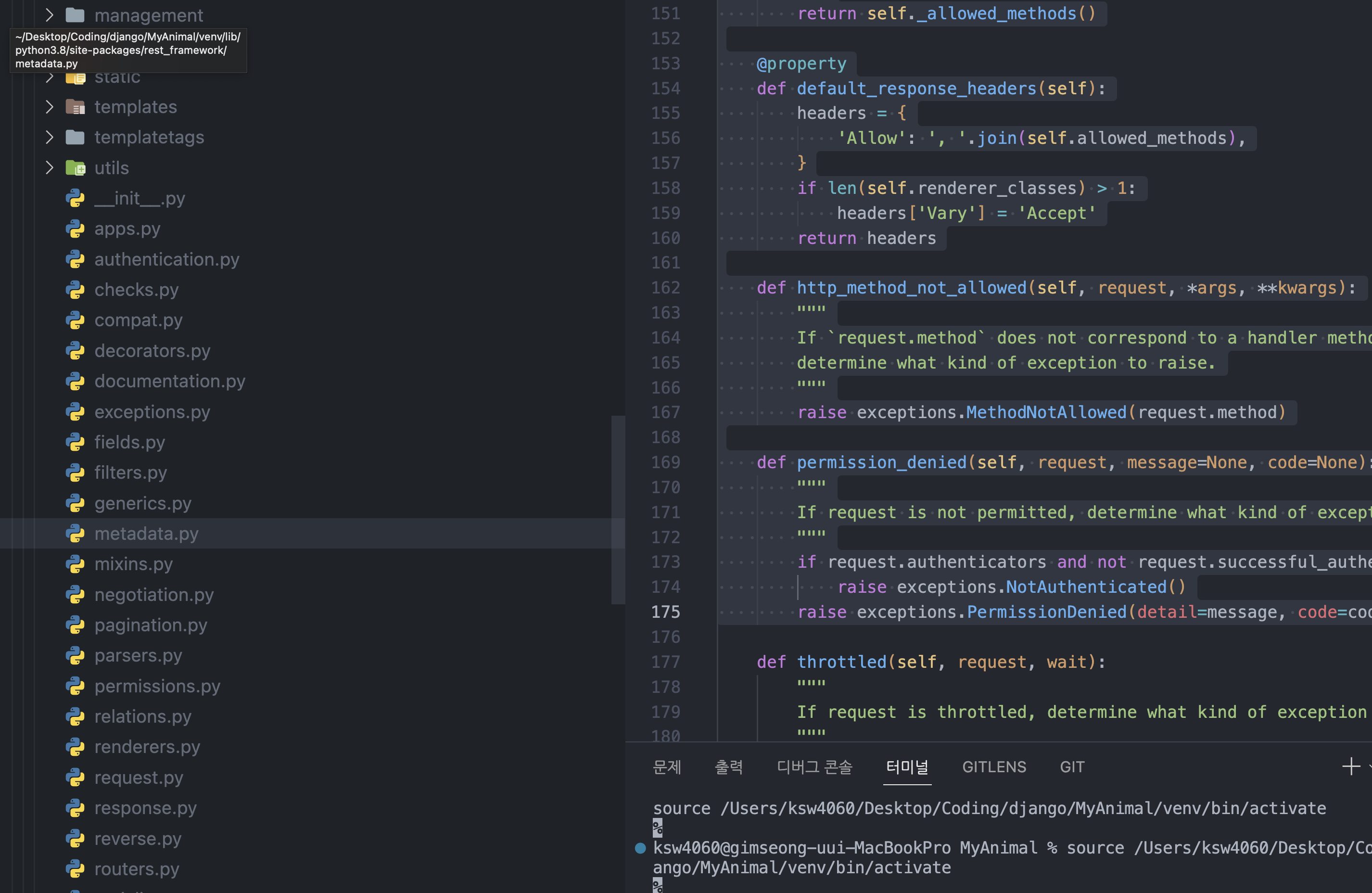
Task: Click the templates folder icon
Action: click(75, 107)
